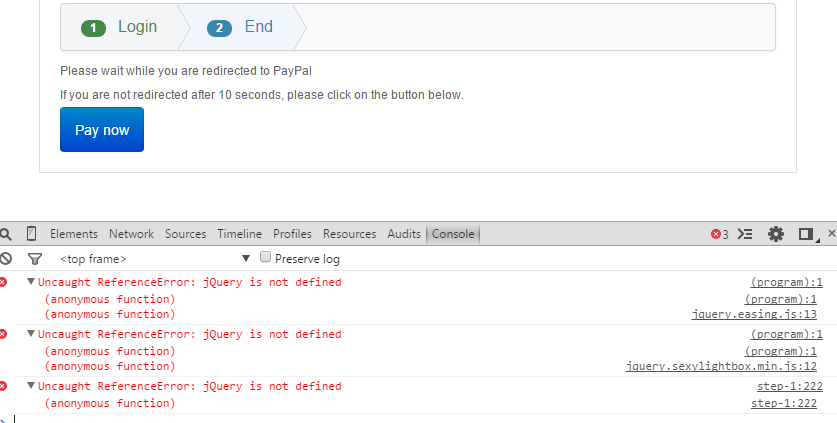Select the Login wizard step
Image resolution: width=837 pixels, height=423 pixels.
point(119,27)
